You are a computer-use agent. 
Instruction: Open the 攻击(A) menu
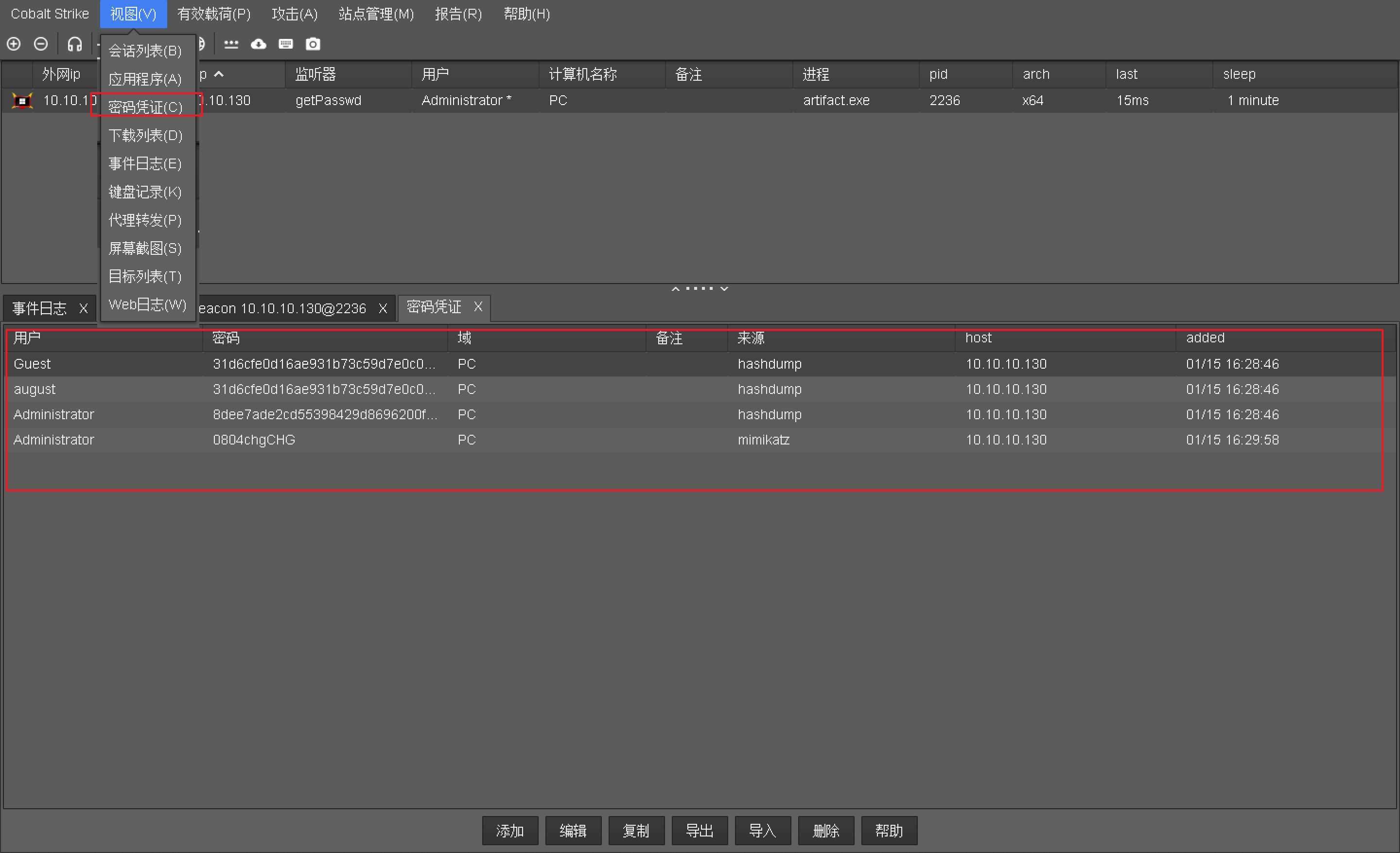294,14
